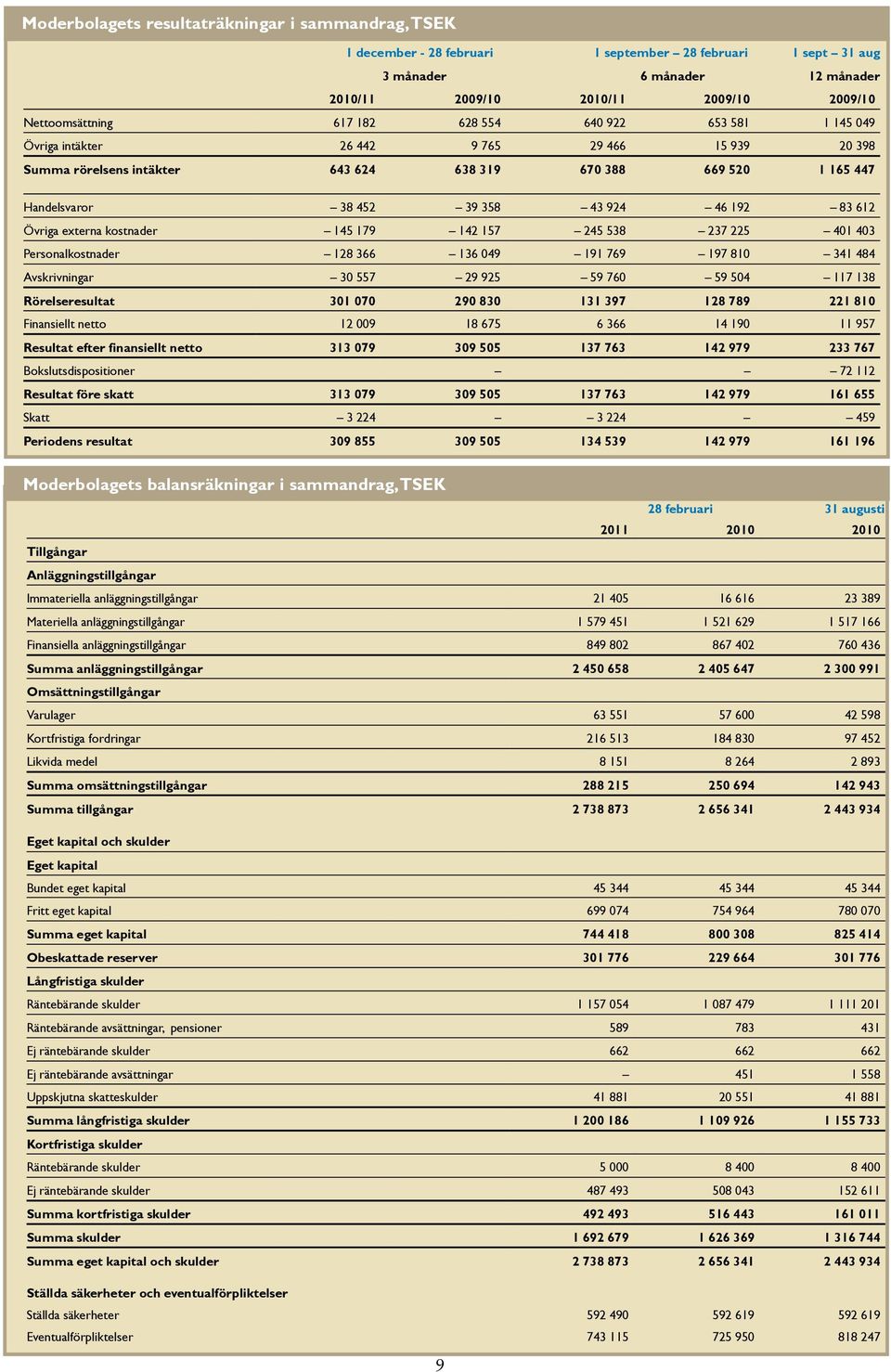The height and width of the screenshot is (1372, 891).
Task: Select Rörelseresultat value '301 070'
Action: [x=353, y=301]
